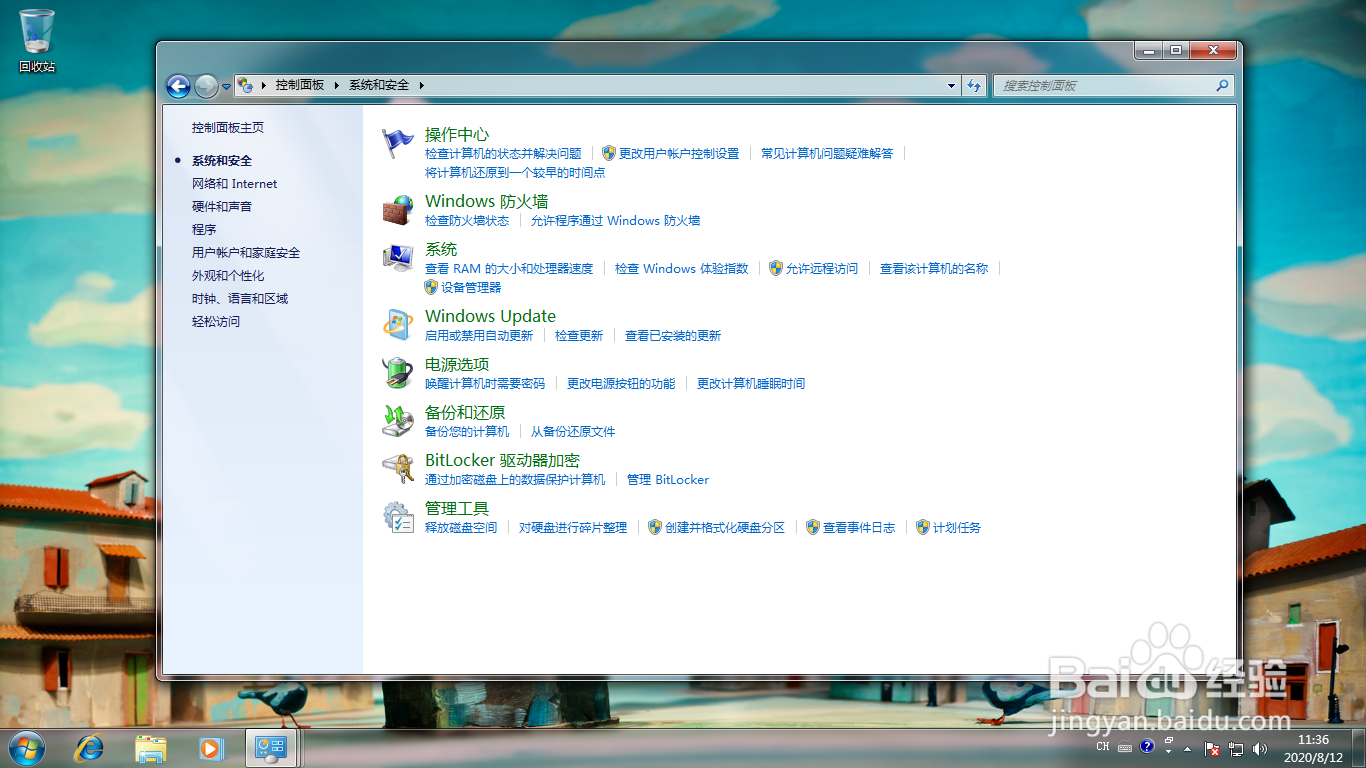1366x768 pixels.
Task: Open 设备管理器 link
Action: [x=471, y=288]
